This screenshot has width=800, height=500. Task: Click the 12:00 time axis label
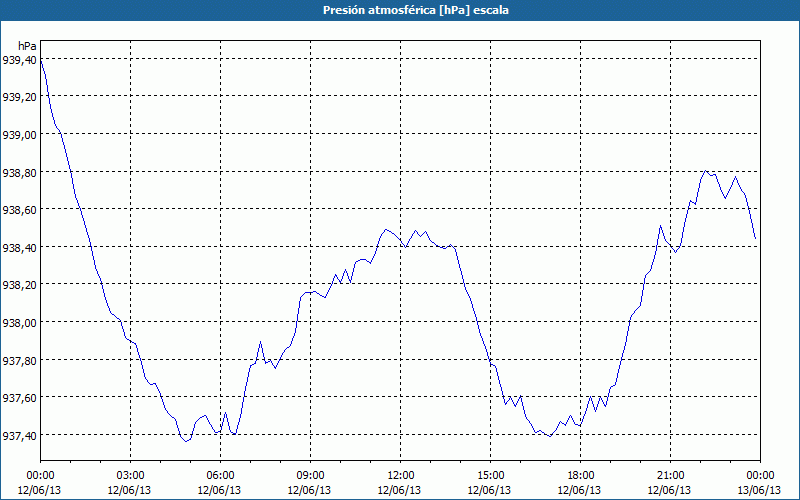click(401, 476)
